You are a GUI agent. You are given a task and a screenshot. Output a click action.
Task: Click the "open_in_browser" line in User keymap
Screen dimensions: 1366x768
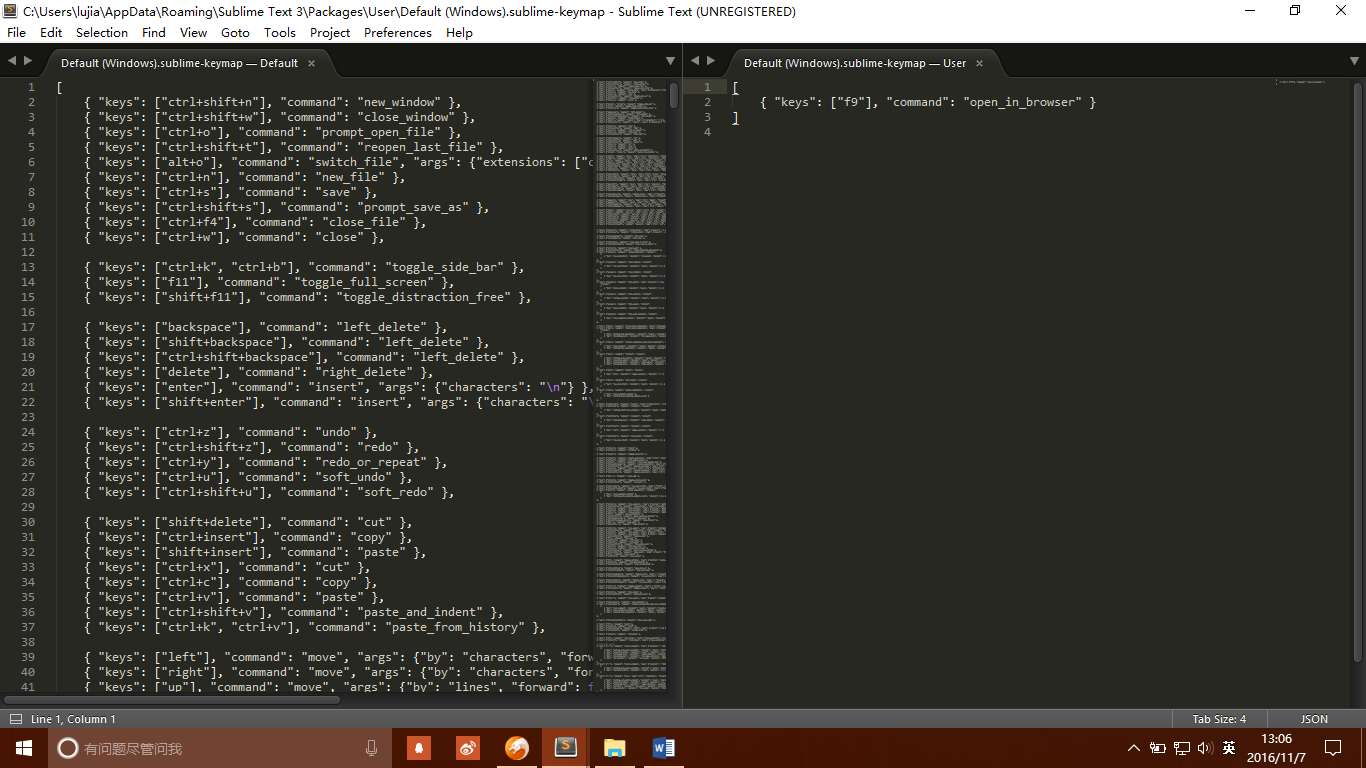tap(928, 102)
